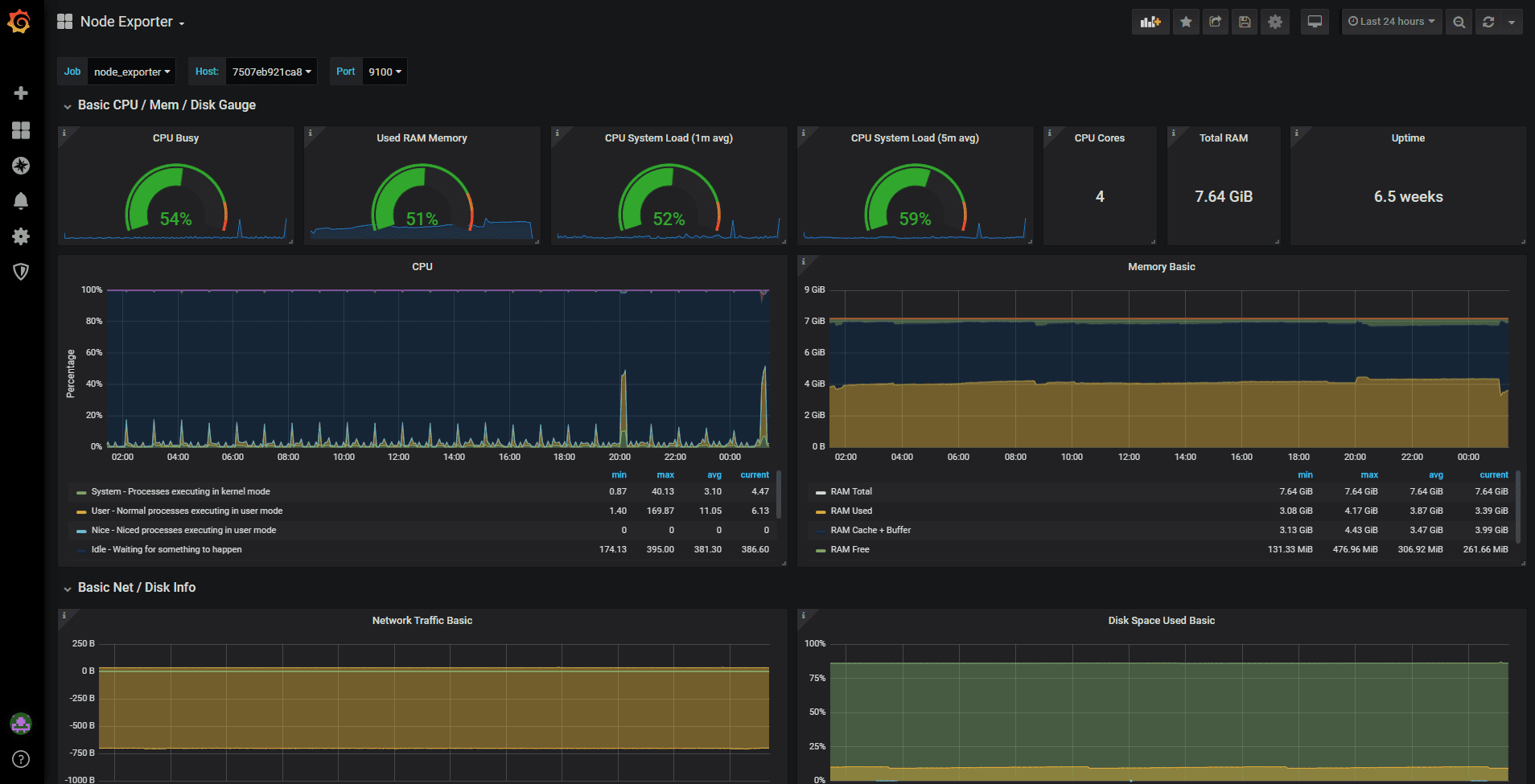Image resolution: width=1535 pixels, height=784 pixels.
Task: Open dashboard settings gear in top bar
Action: (x=1275, y=22)
